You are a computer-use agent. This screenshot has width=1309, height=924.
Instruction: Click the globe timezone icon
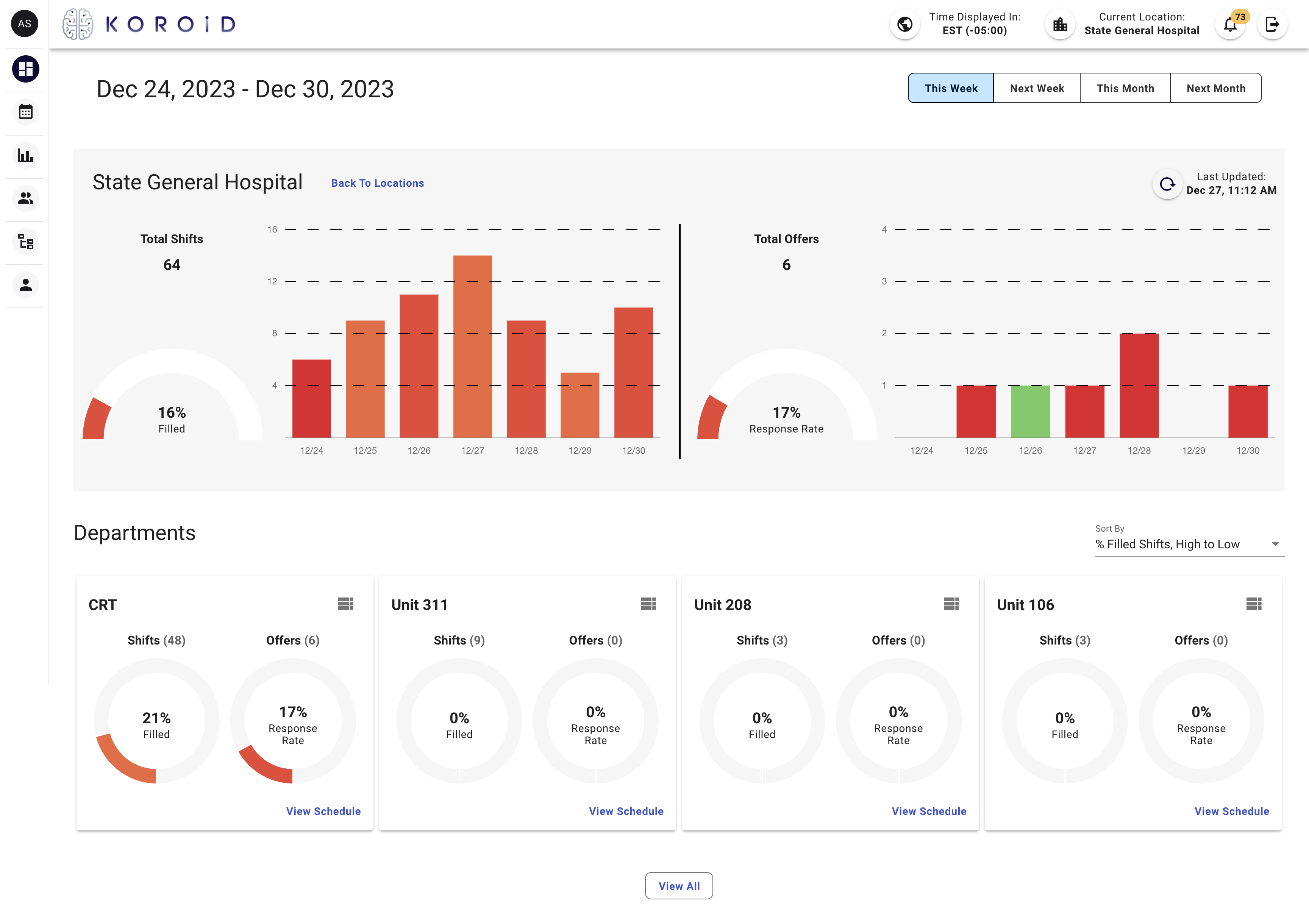(904, 25)
